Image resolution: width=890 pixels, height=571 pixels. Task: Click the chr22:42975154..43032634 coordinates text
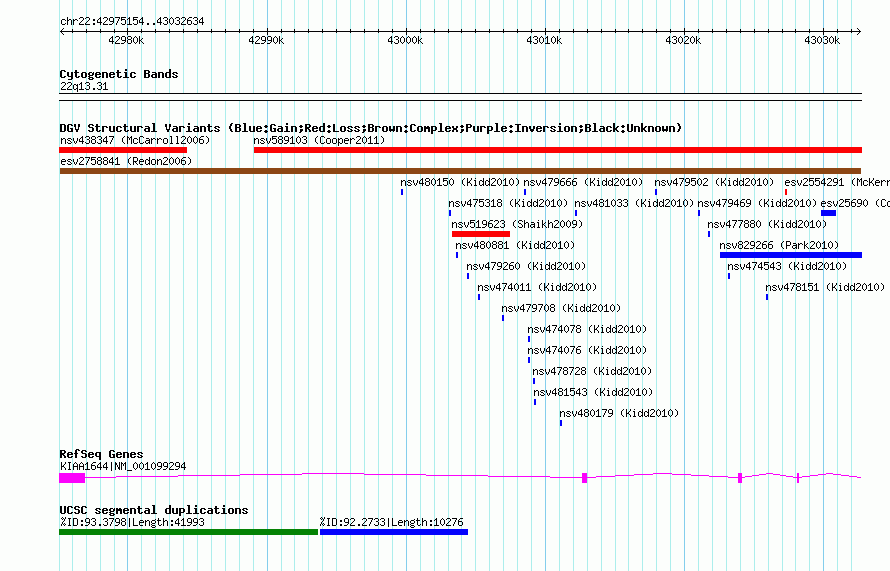pos(132,21)
